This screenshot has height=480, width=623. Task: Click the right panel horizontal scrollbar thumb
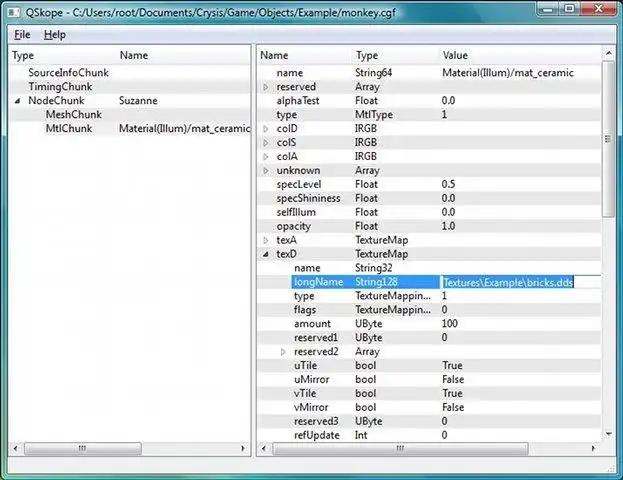point(400,449)
